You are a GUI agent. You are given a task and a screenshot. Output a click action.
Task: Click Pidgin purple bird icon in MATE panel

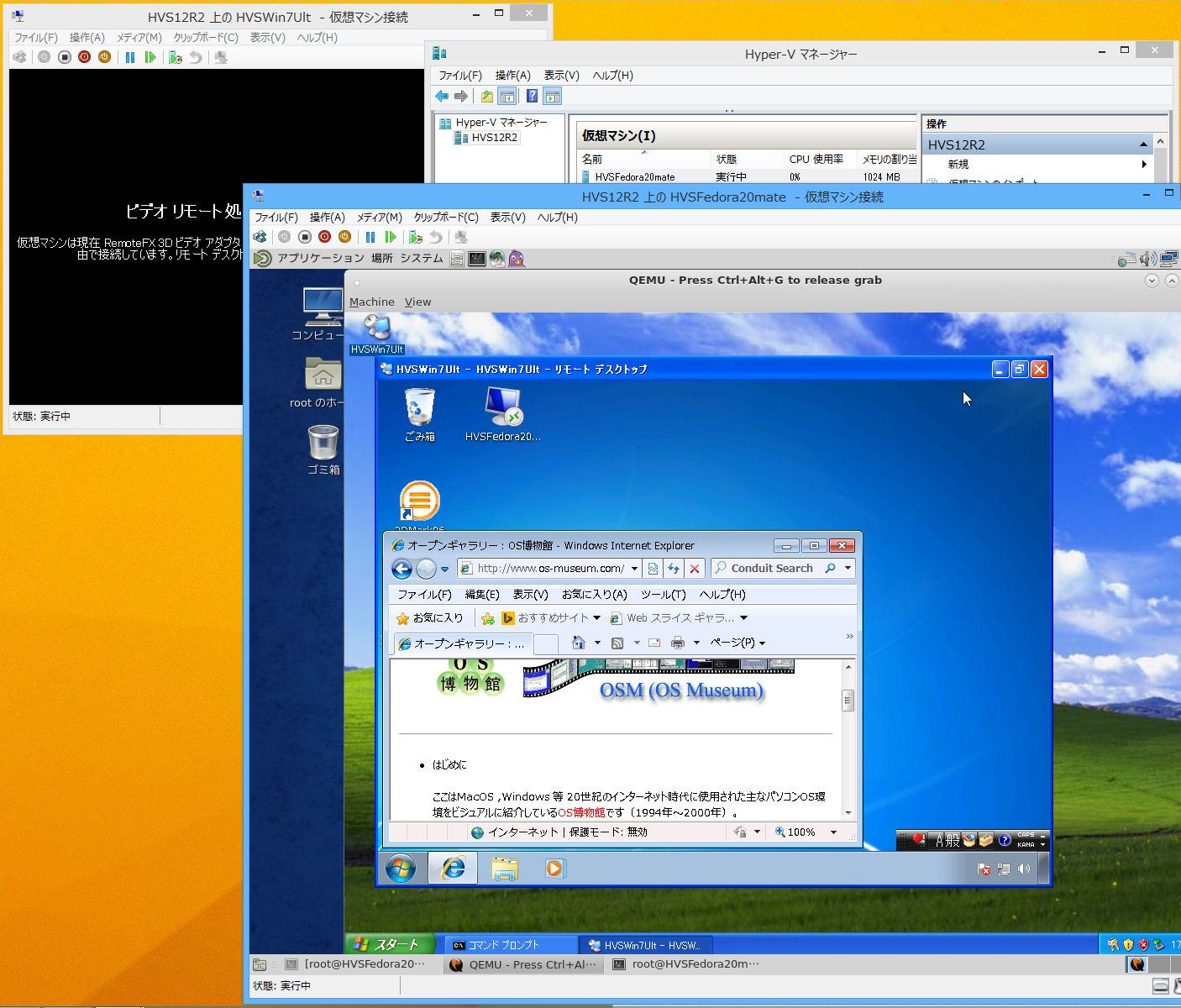point(517,259)
